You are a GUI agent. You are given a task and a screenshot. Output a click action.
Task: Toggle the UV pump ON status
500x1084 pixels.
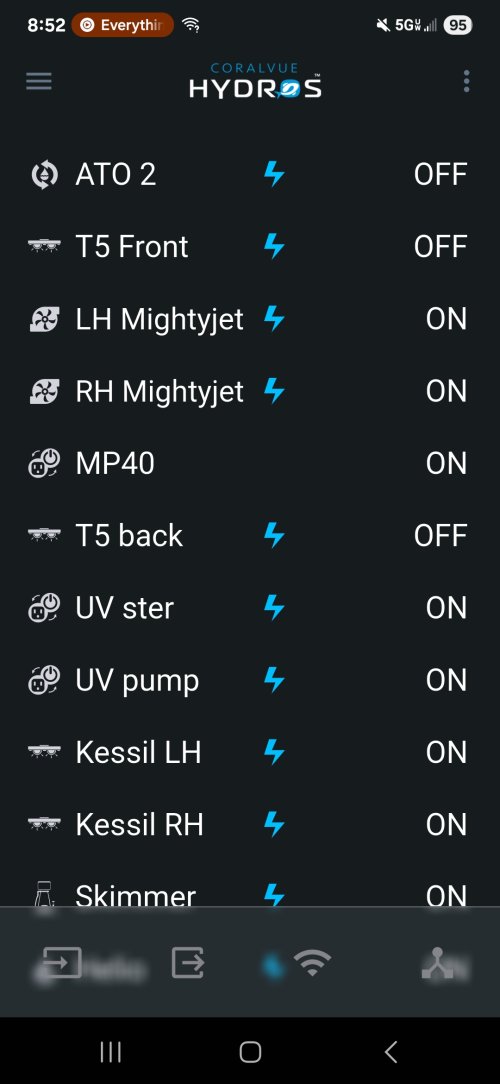pyautogui.click(x=447, y=680)
